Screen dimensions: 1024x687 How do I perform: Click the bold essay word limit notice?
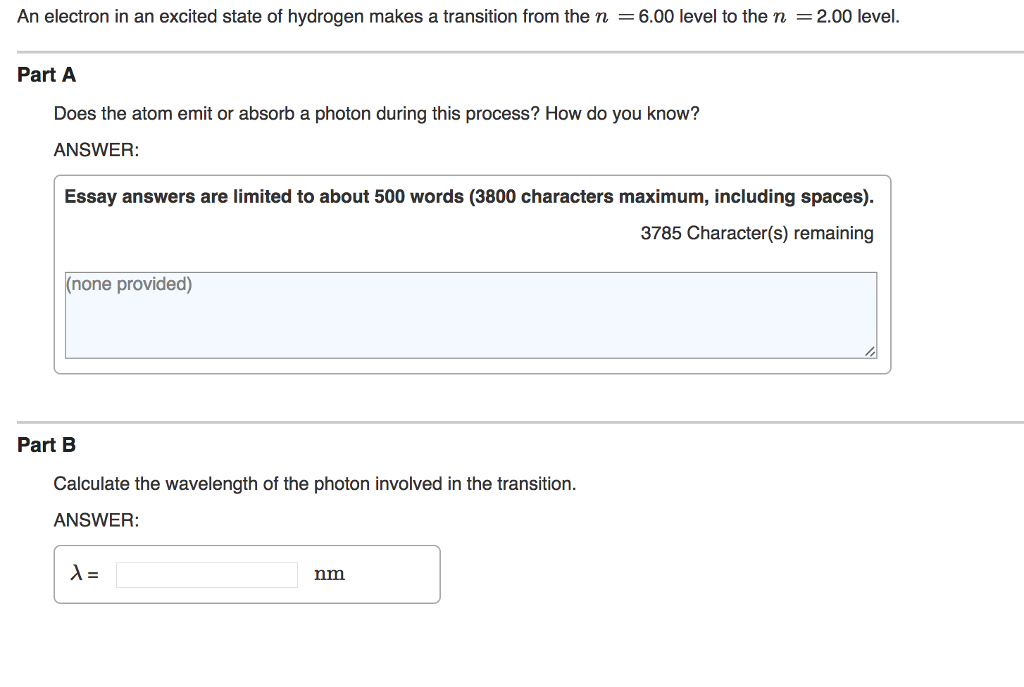(468, 197)
